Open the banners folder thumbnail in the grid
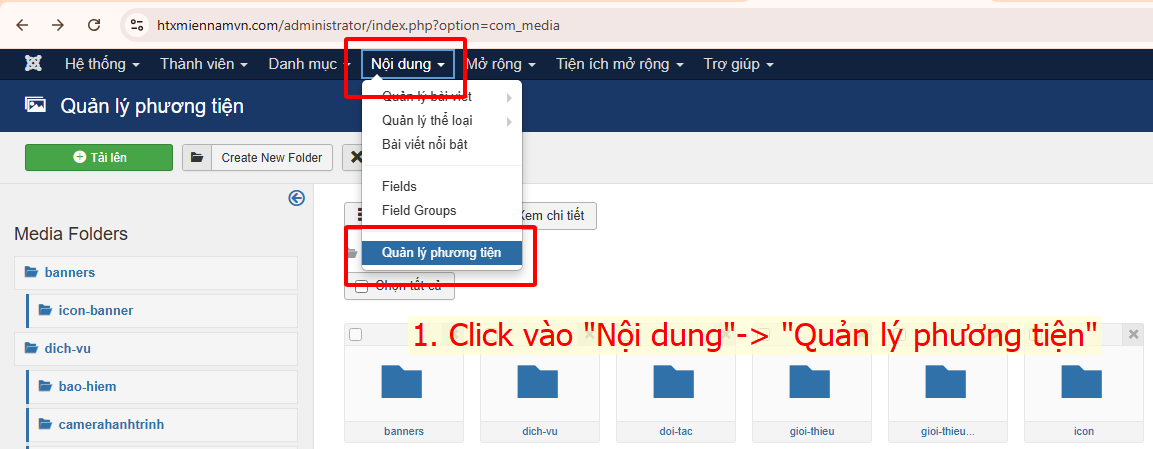This screenshot has width=1153, height=449. [x=403, y=382]
